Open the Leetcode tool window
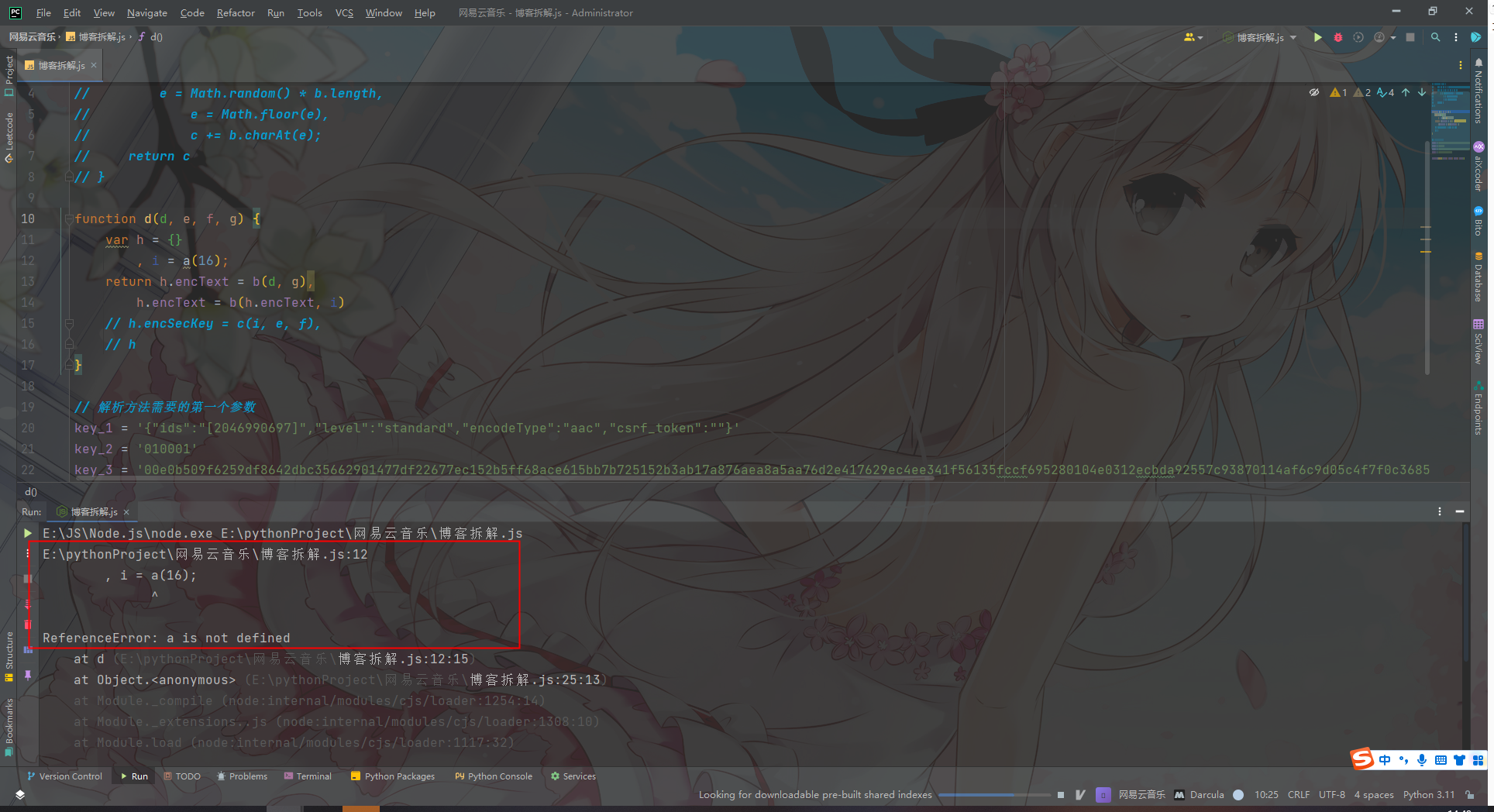The image size is (1494, 812). 9,137
